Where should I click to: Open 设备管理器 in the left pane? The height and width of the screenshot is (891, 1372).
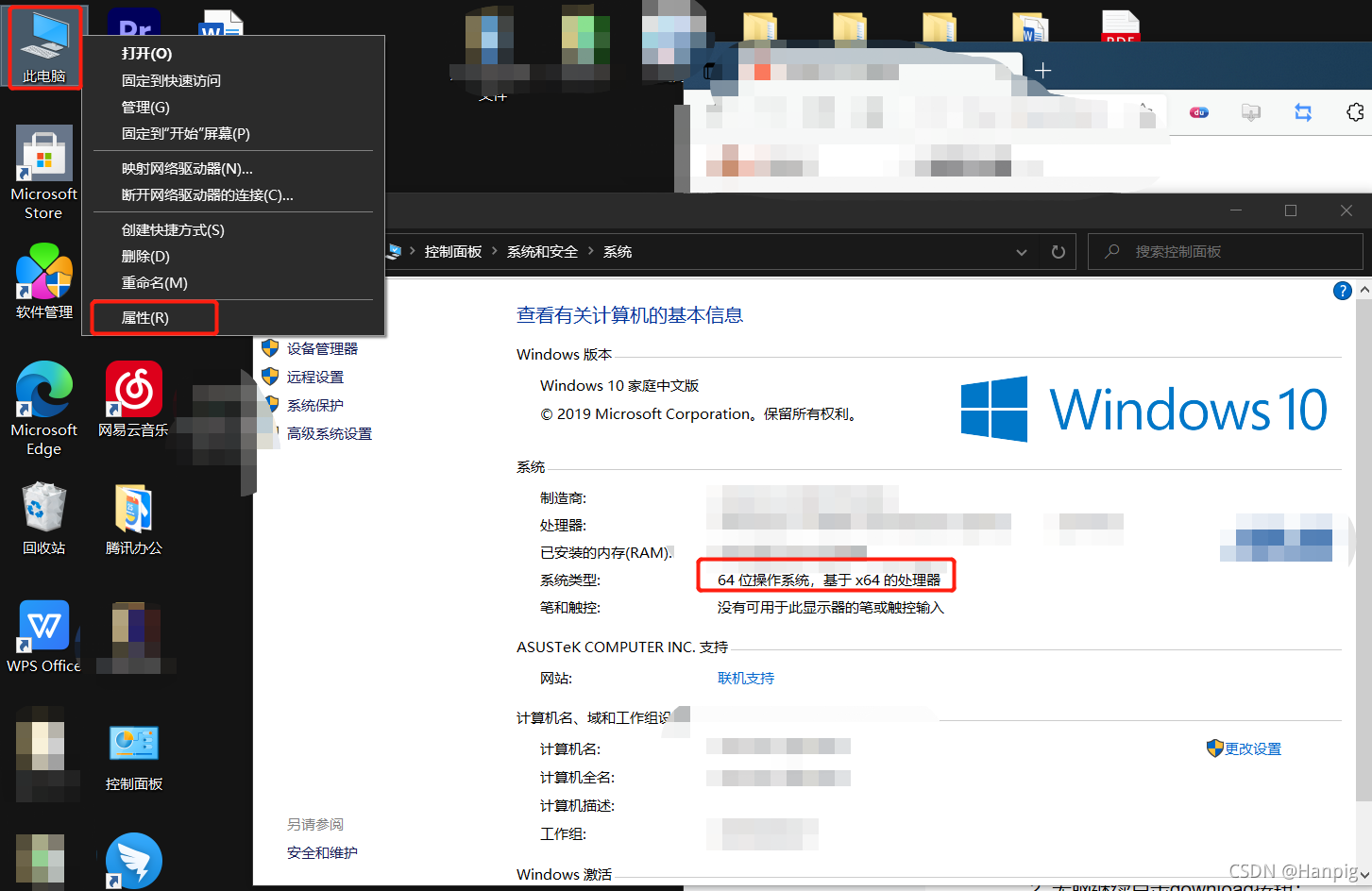pyautogui.click(x=322, y=348)
